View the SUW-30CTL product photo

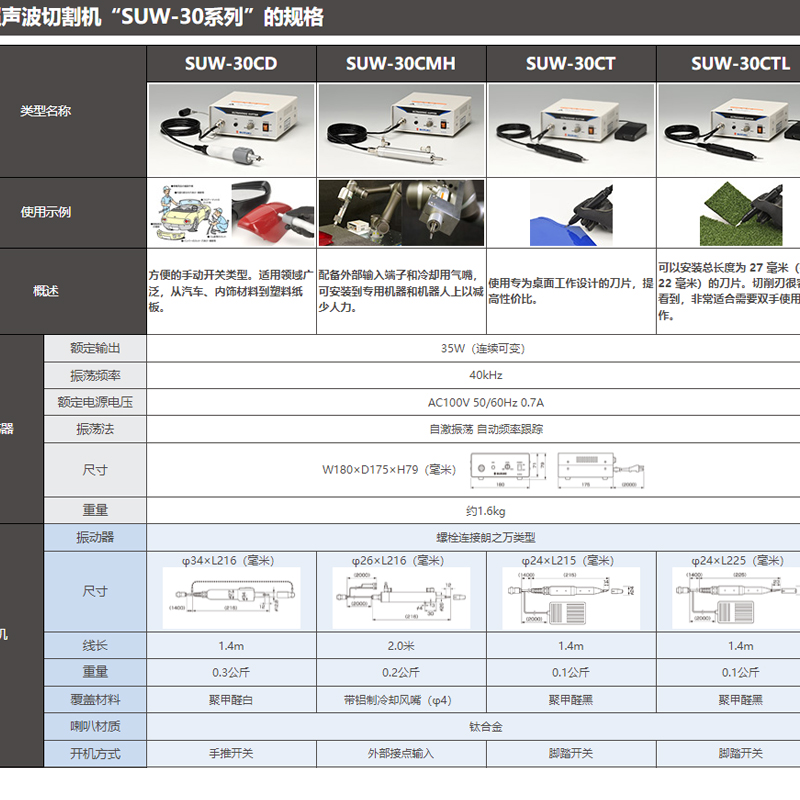point(729,130)
